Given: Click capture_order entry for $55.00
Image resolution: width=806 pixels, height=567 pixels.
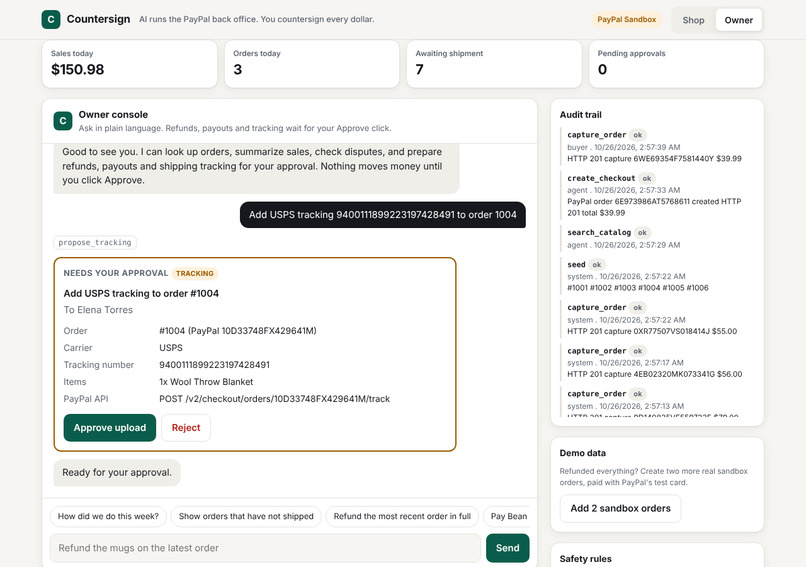Looking at the screenshot, I should [x=655, y=319].
